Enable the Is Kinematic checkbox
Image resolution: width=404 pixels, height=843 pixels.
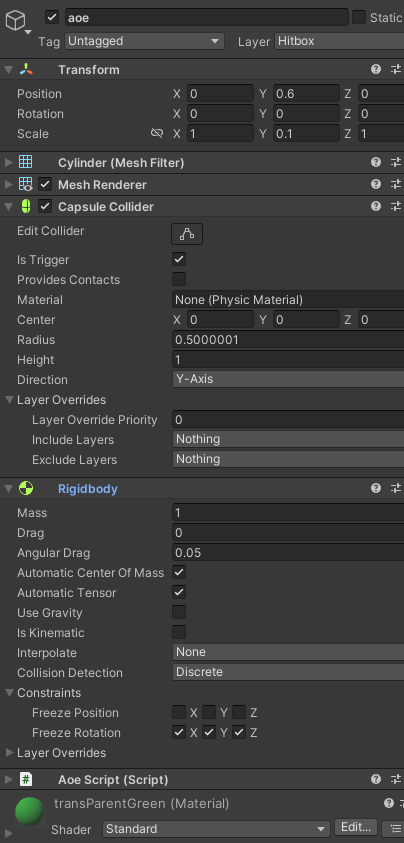click(179, 632)
